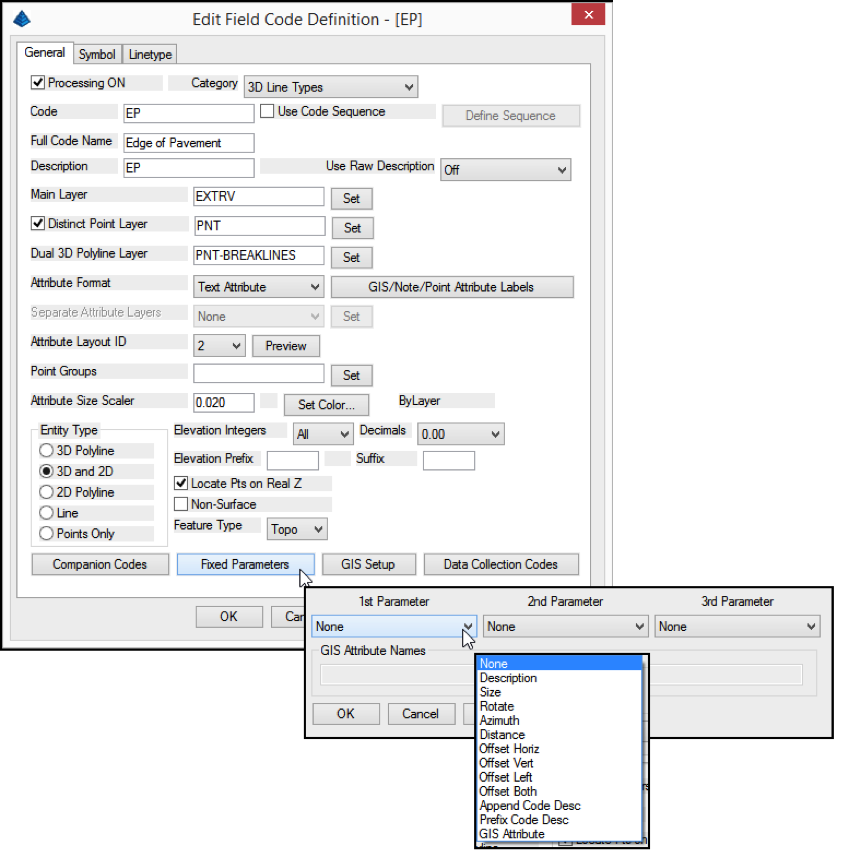Choose Distance in the parameter list
This screenshot has height=863, width=866.
(559, 734)
